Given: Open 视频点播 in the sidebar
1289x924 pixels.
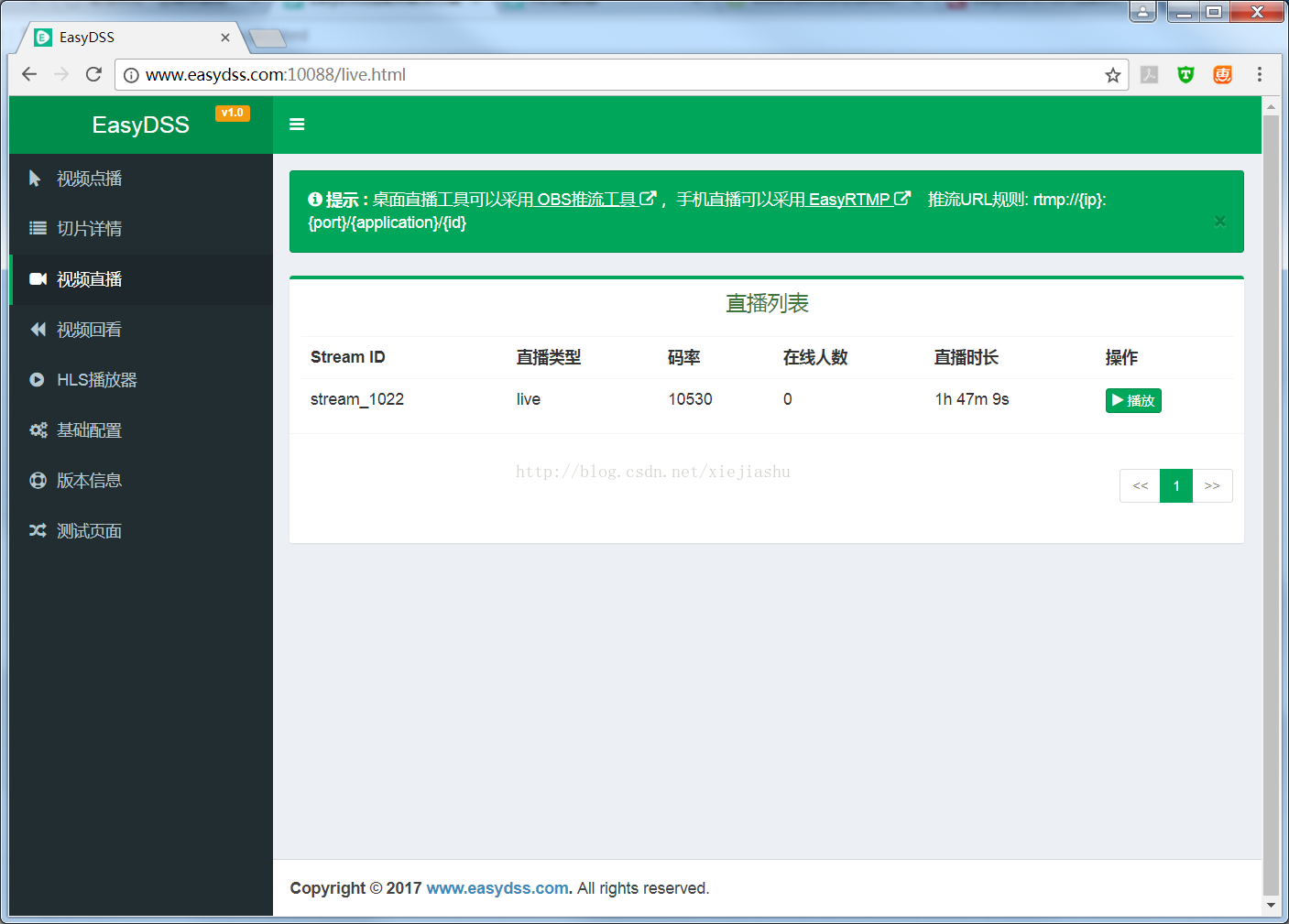Looking at the screenshot, I should click(x=141, y=179).
